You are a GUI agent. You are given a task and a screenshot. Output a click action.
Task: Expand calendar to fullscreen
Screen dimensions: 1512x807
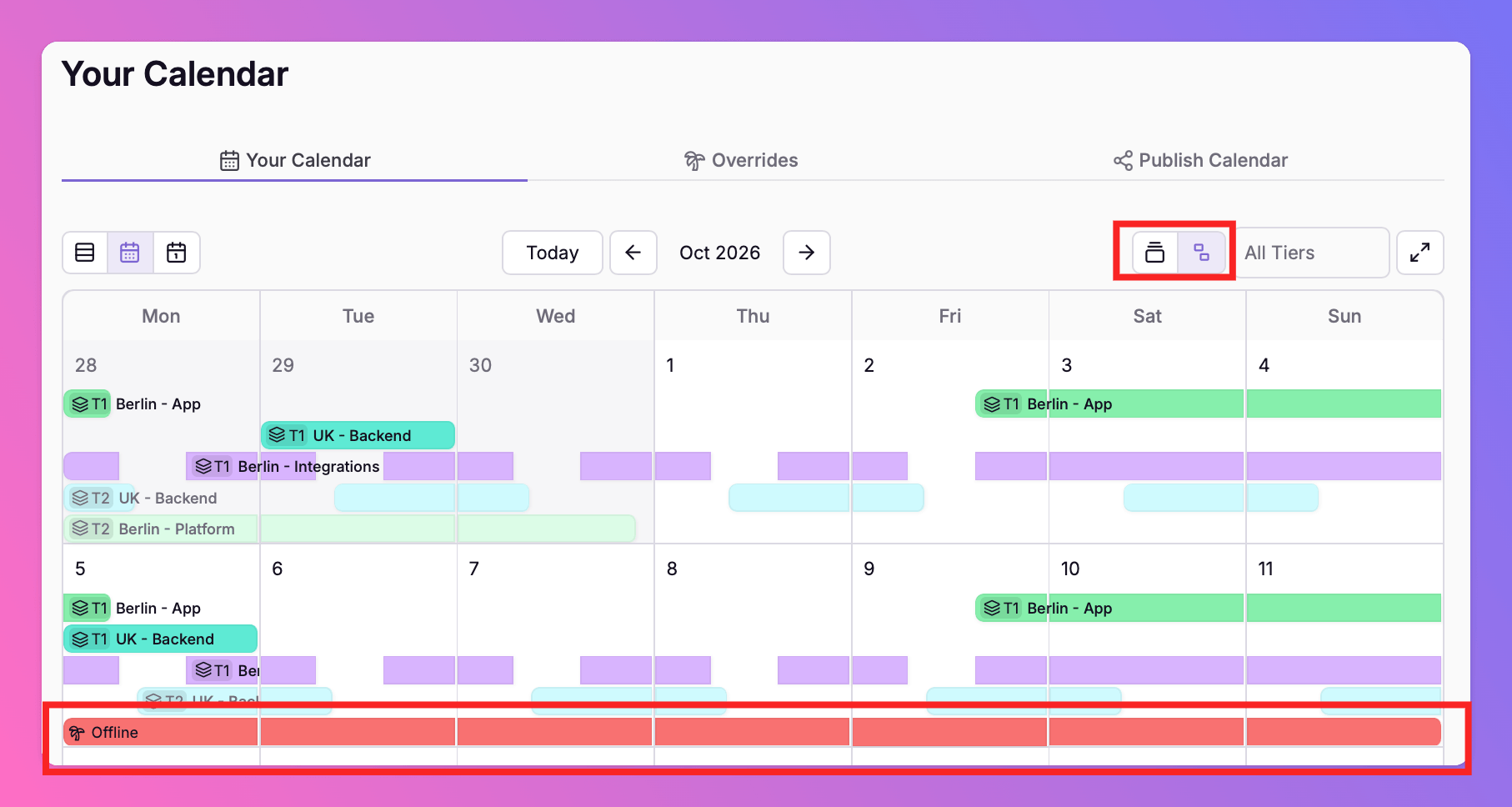(1420, 253)
